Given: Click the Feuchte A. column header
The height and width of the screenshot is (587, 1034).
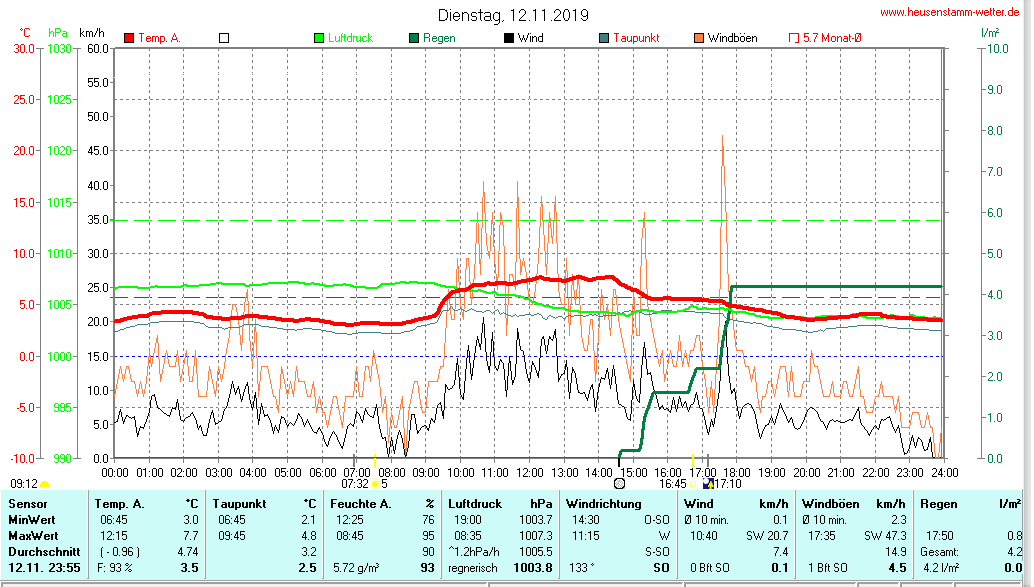Looking at the screenshot, I should click(359, 504).
